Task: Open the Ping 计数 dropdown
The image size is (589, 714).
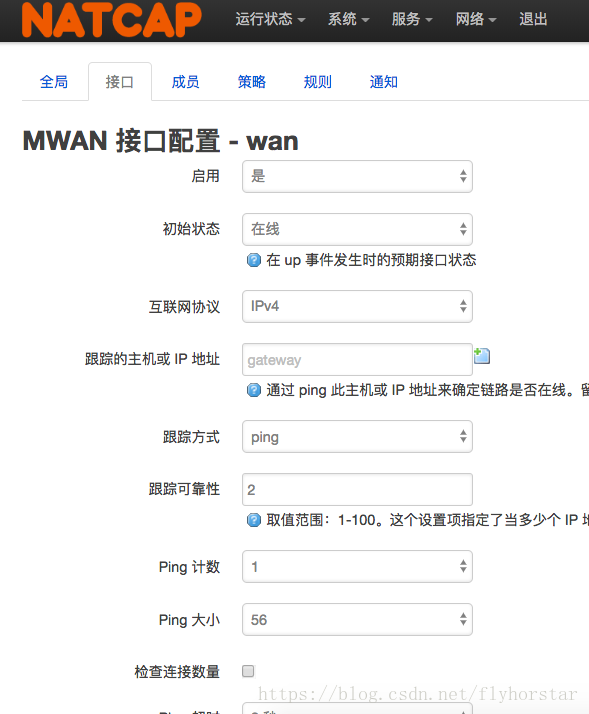Action: tap(357, 566)
